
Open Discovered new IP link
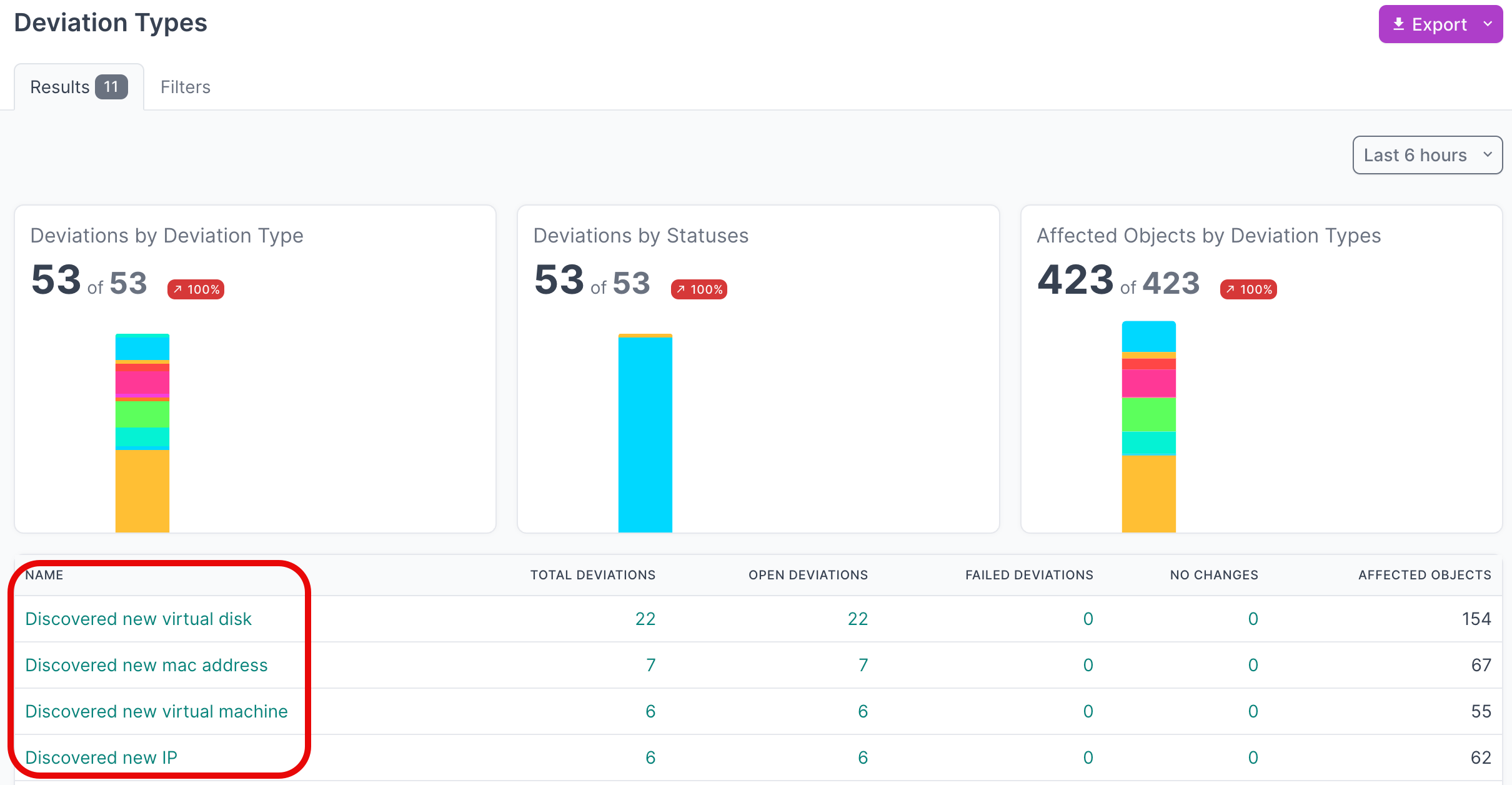point(101,757)
